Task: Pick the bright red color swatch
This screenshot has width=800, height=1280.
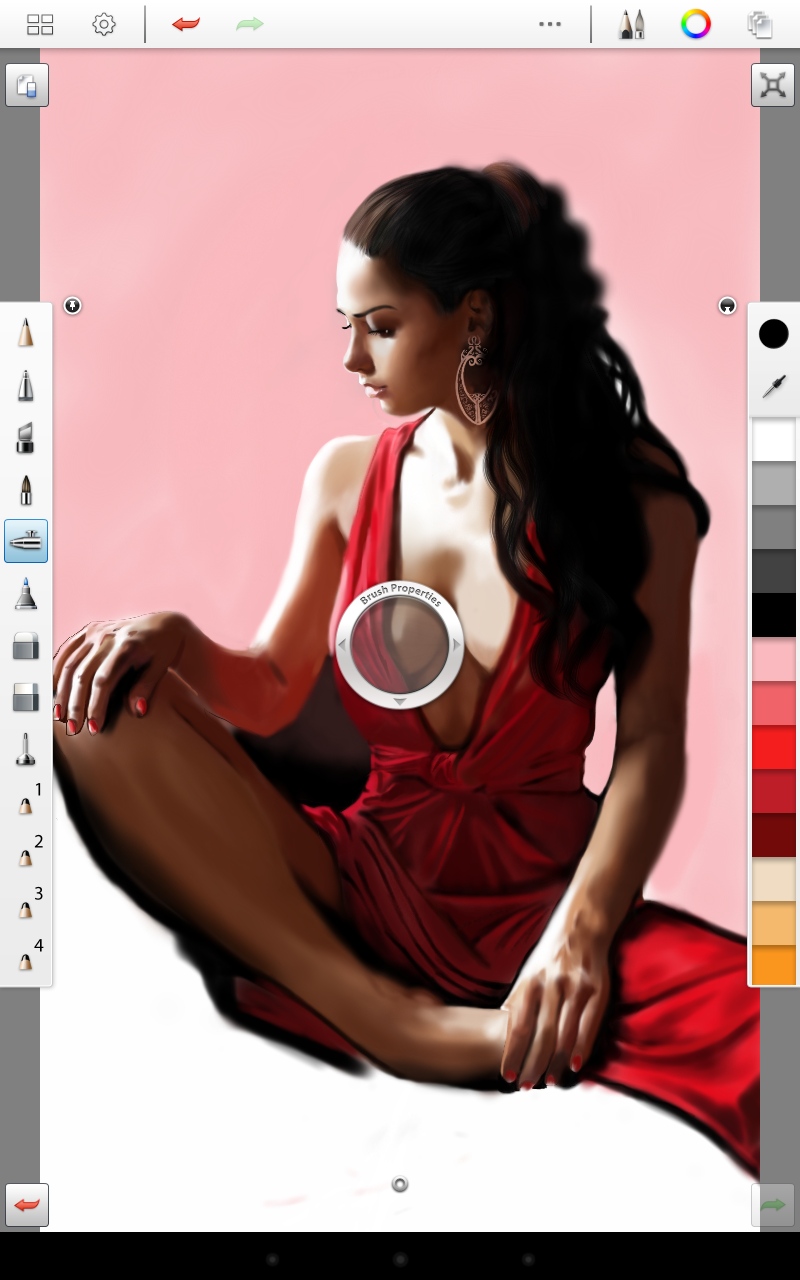Action: (x=774, y=748)
